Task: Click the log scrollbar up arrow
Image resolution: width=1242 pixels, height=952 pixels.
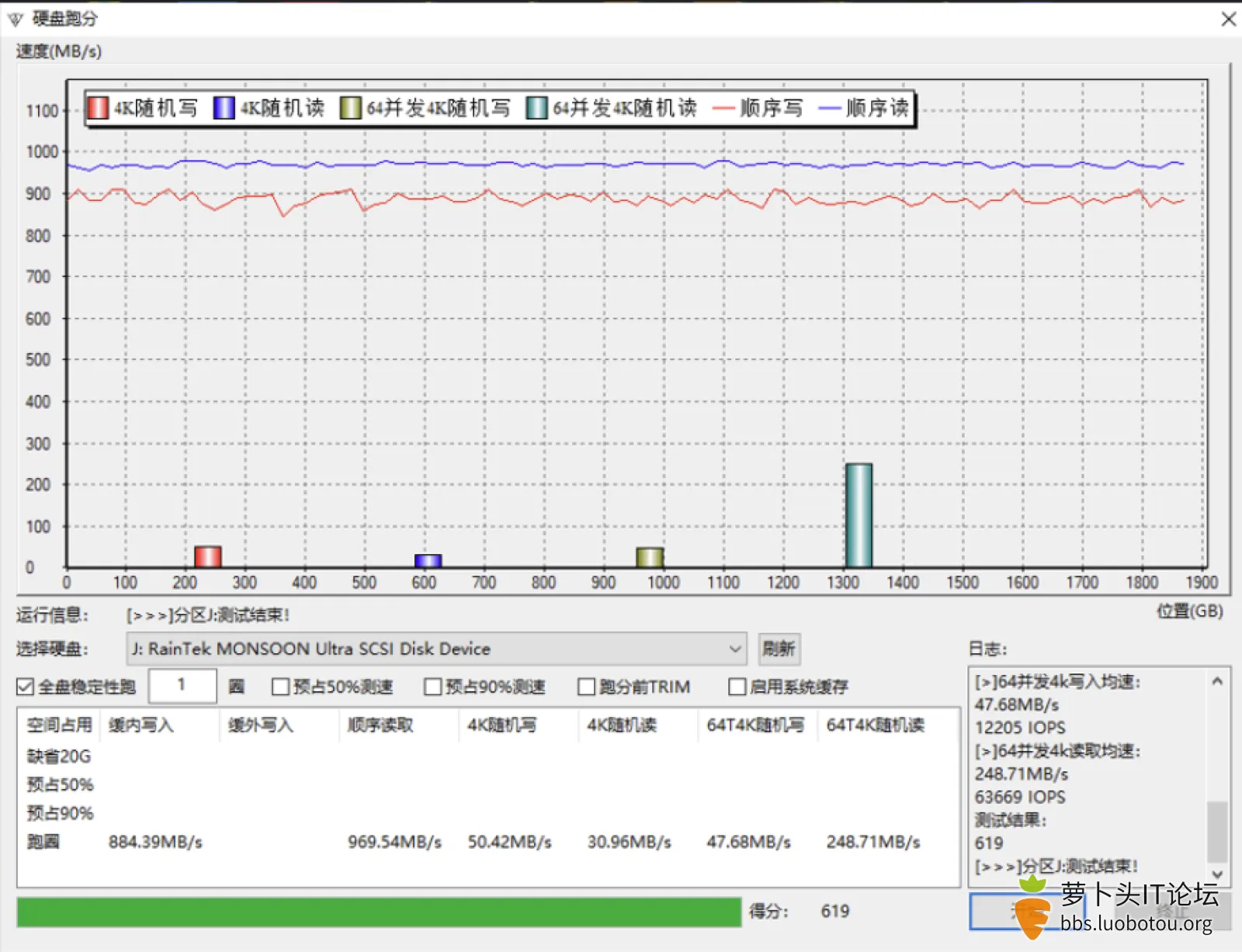Action: point(1217,681)
